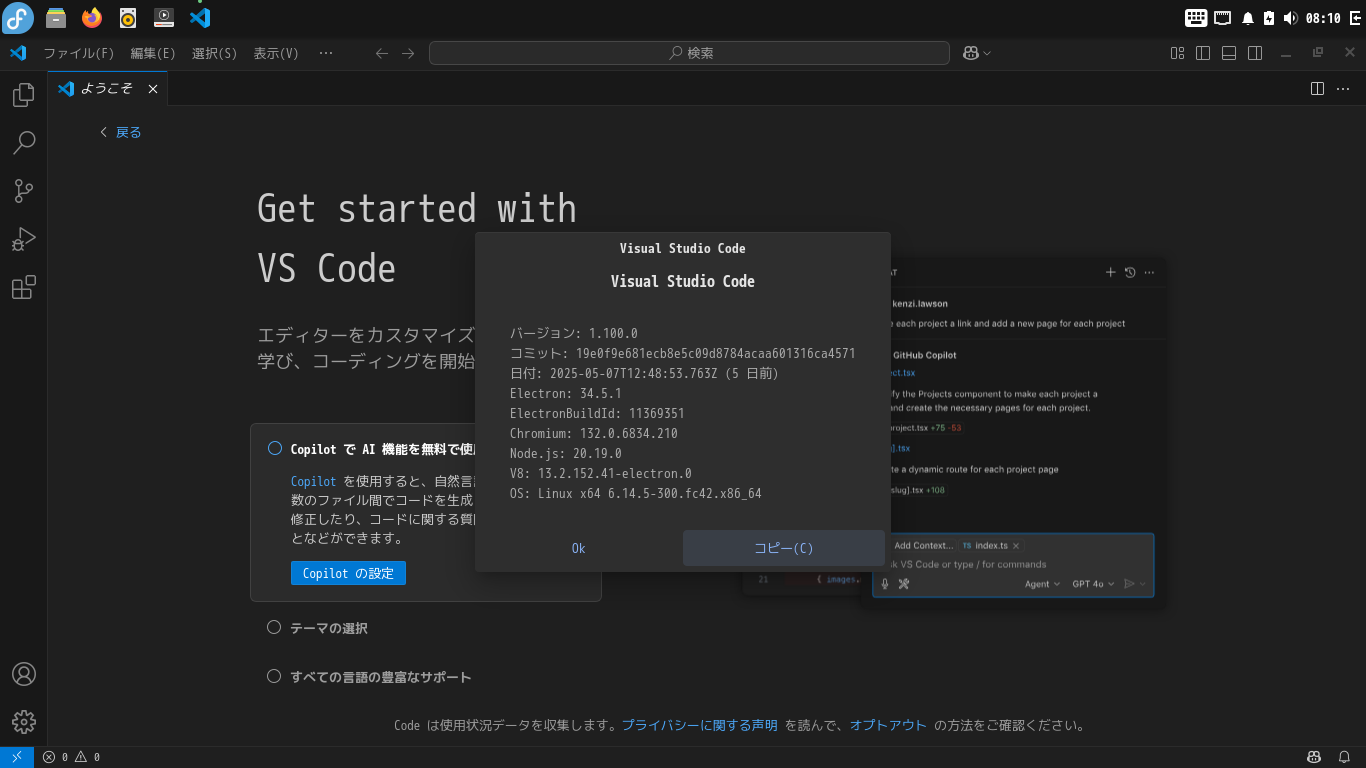Open the Explorer view in activity bar
Image resolution: width=1366 pixels, height=768 pixels.
[23, 95]
